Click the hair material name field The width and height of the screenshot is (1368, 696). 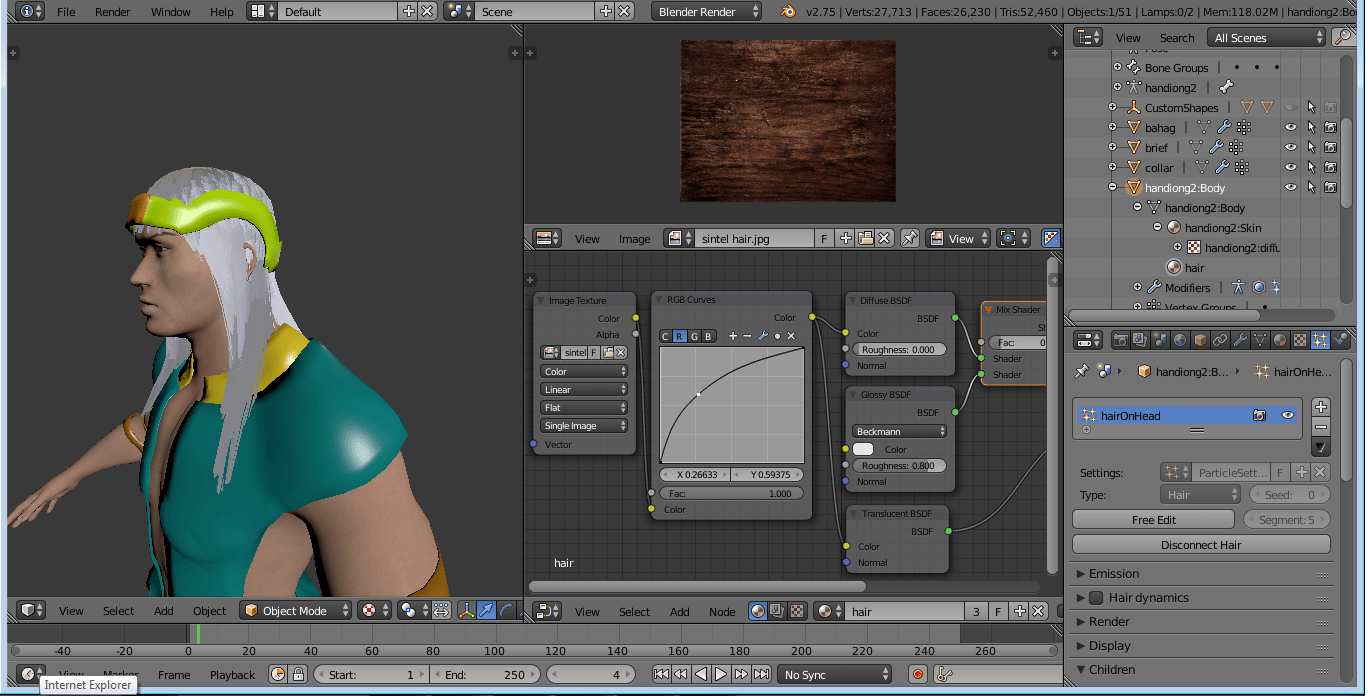(906, 611)
